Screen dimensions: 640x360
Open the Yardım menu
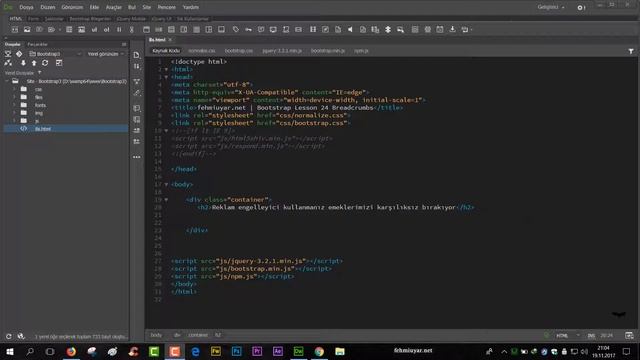[190, 7]
